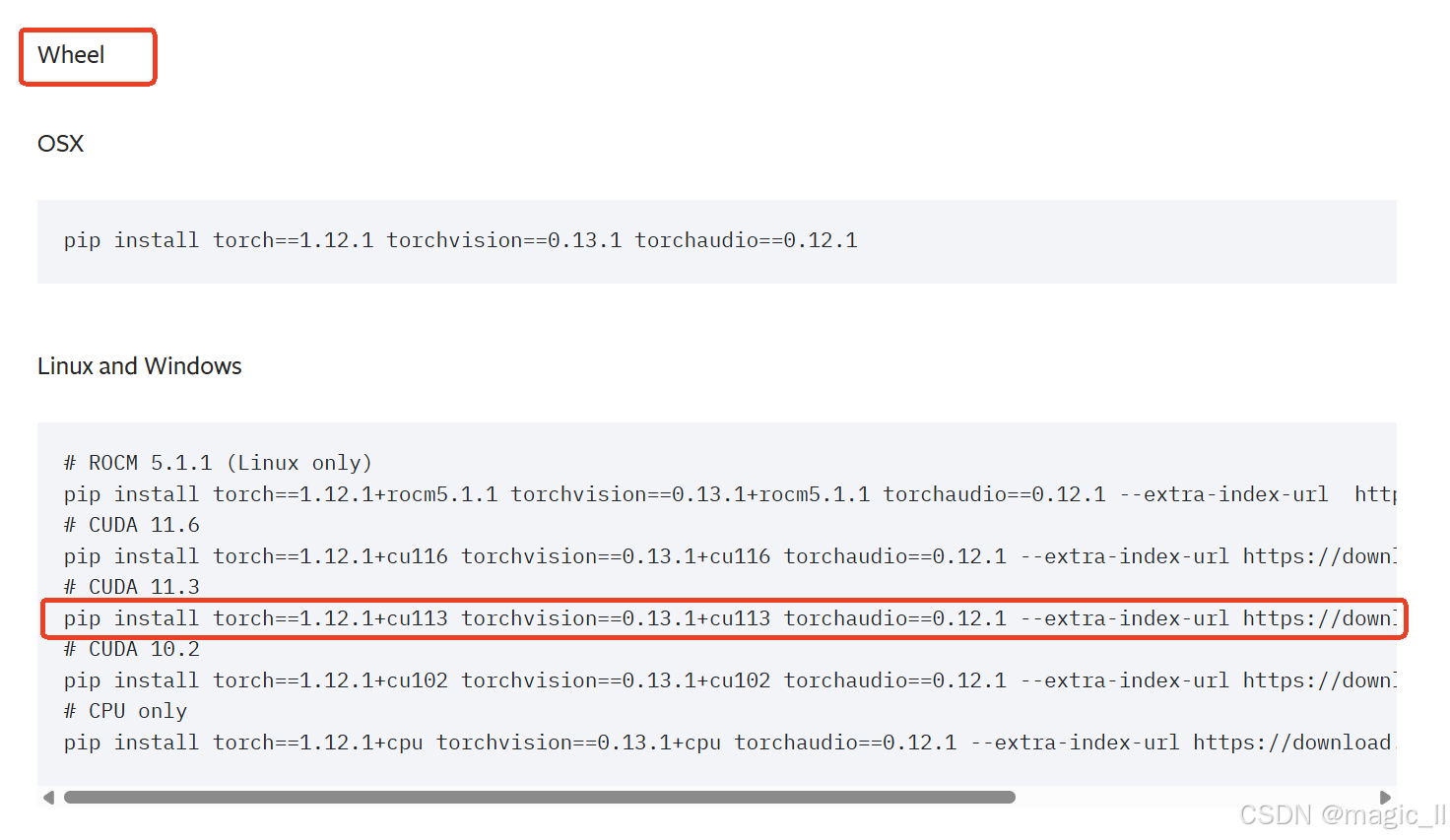Click the cpu pip install line
Viewport: 1450px width, 840px height.
[730, 743]
